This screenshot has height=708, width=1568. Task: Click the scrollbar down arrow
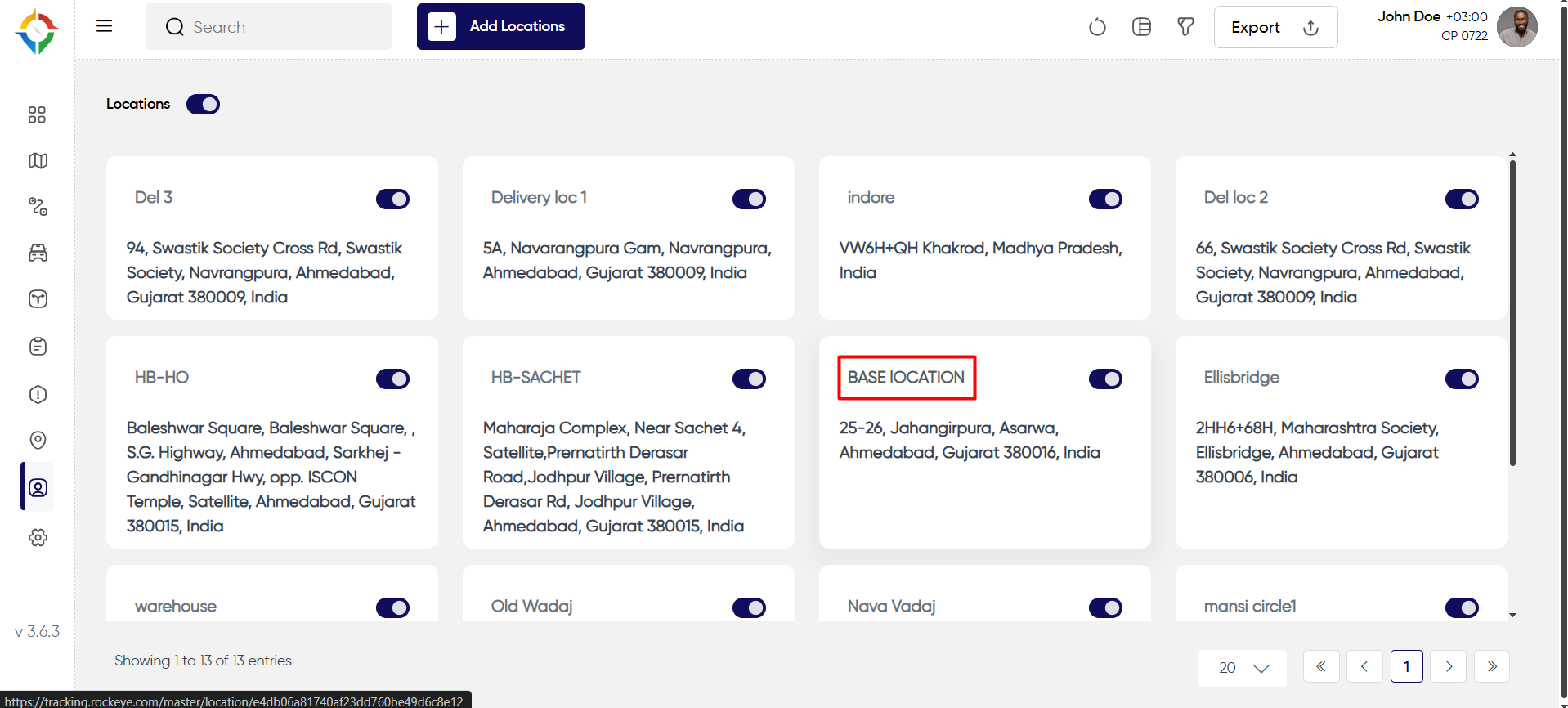click(x=1512, y=615)
